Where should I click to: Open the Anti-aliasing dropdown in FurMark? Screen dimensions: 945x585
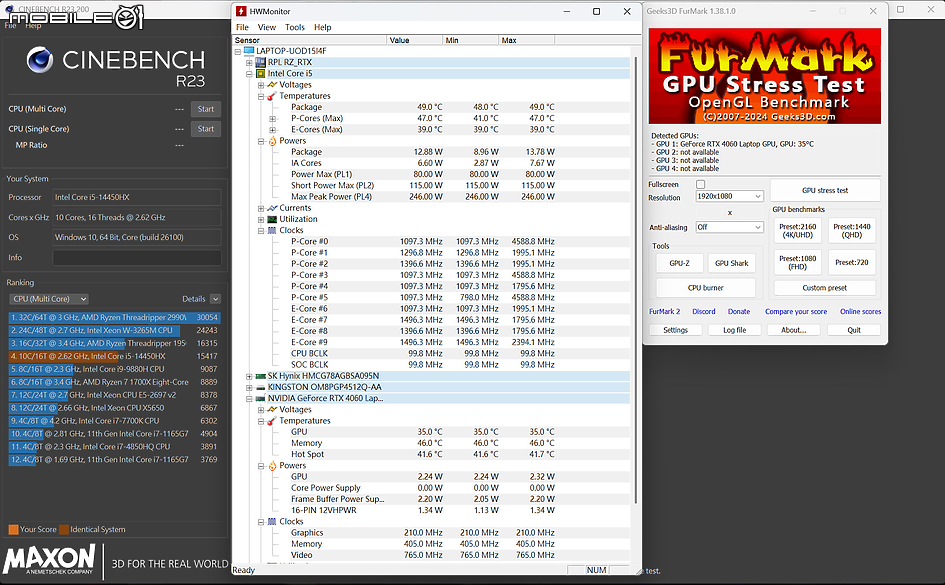pyautogui.click(x=730, y=227)
